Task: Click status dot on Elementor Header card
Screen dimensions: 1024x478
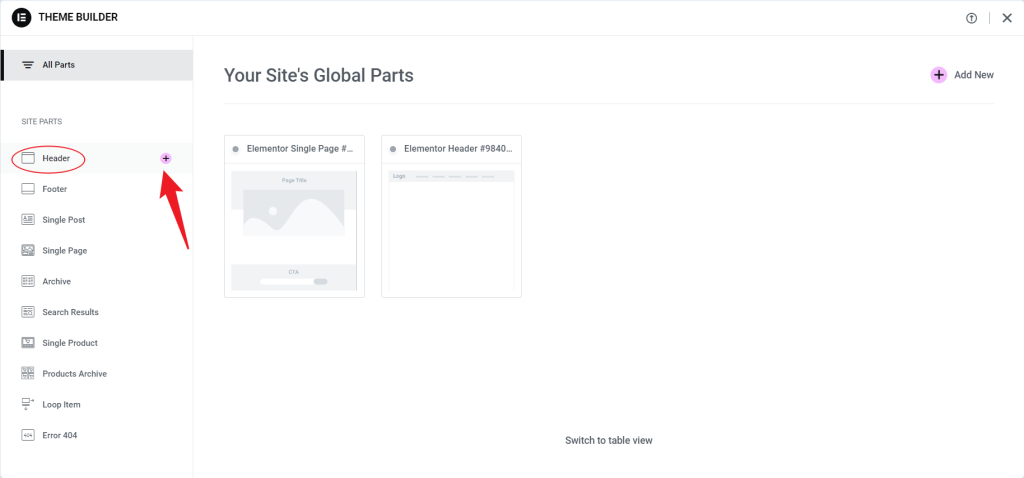Action: (x=393, y=150)
